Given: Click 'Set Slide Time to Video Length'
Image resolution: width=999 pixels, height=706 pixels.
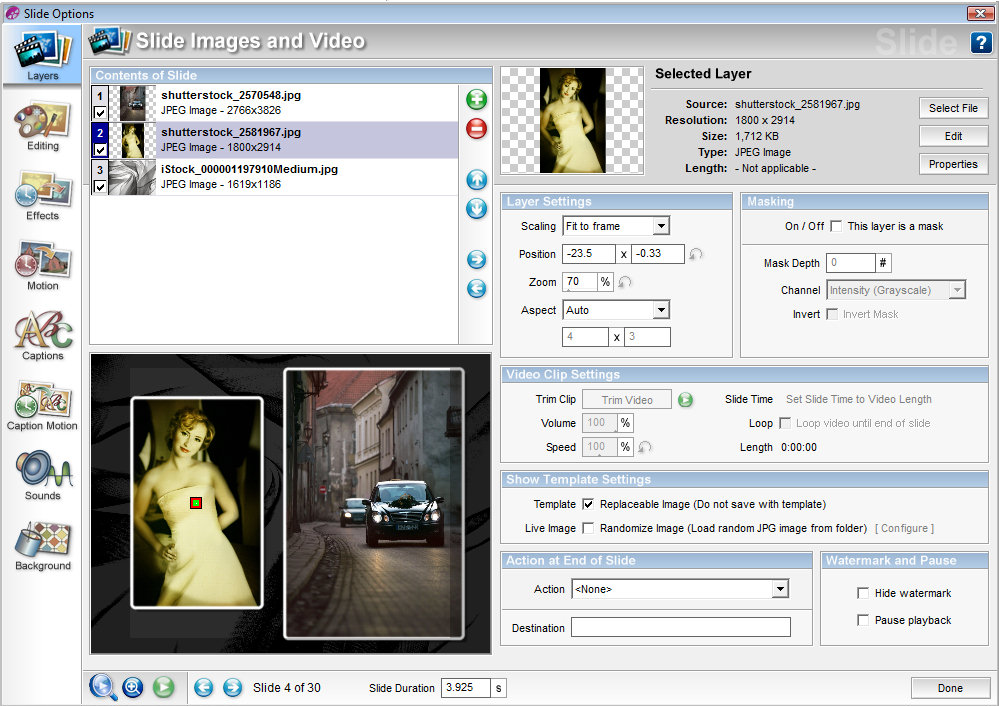Looking at the screenshot, I should click(x=858, y=399).
